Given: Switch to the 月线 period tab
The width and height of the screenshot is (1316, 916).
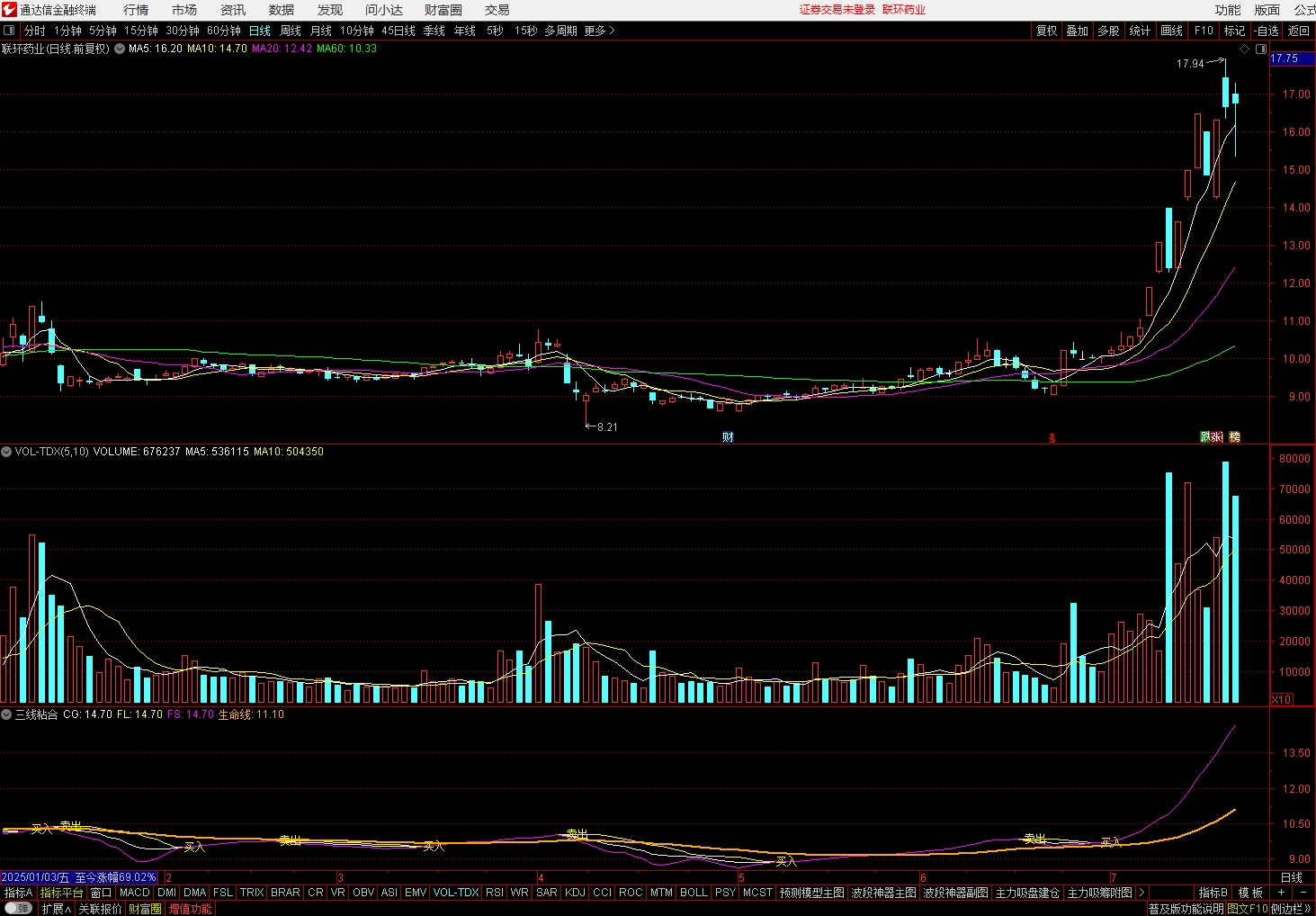Looking at the screenshot, I should pos(321,31).
